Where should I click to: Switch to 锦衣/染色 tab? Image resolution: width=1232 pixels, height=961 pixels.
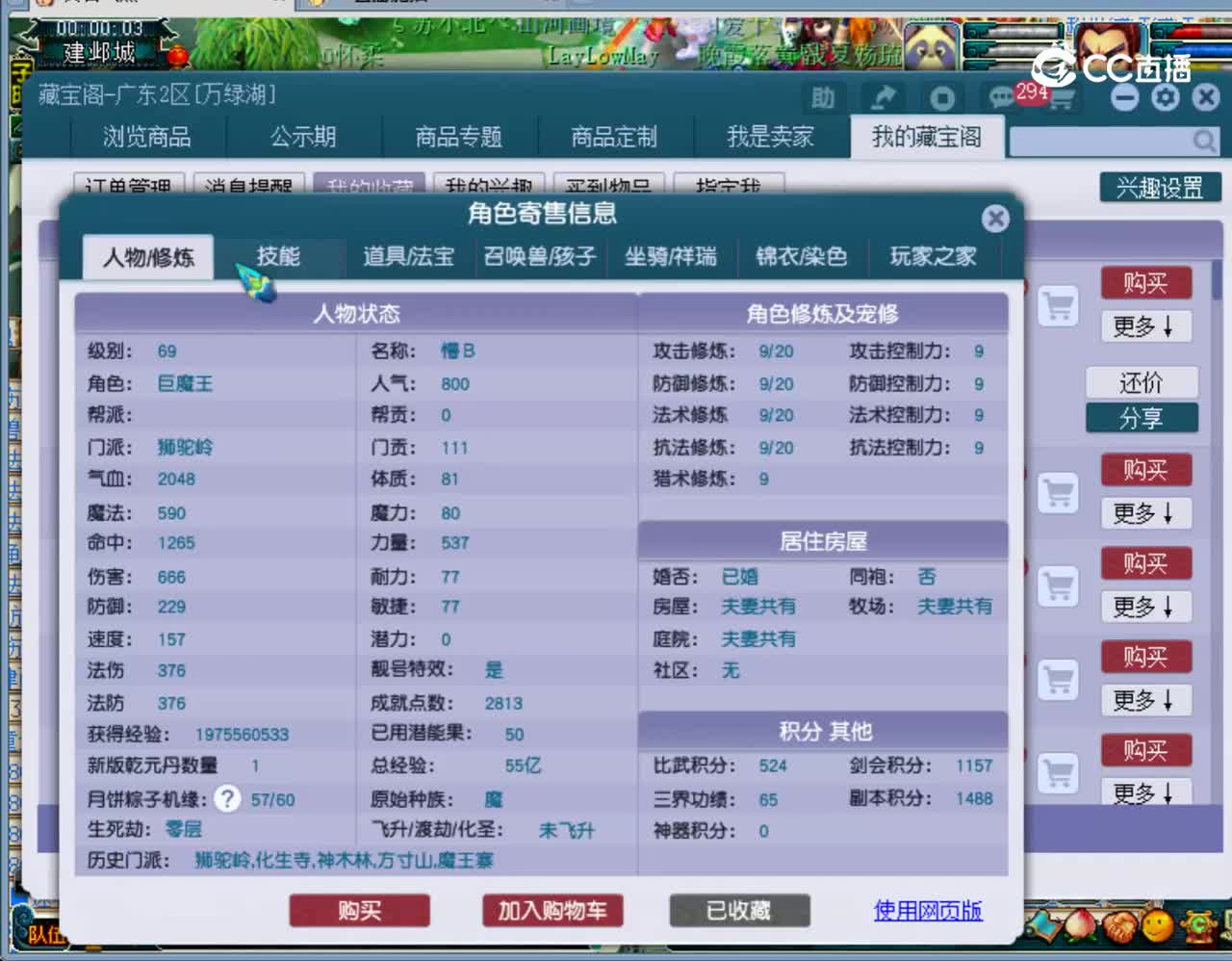(802, 256)
